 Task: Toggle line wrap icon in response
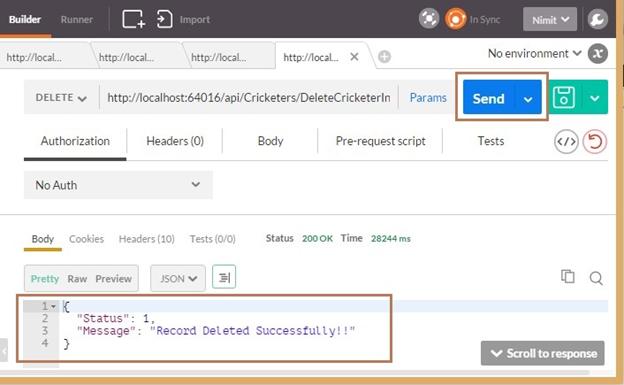point(224,277)
